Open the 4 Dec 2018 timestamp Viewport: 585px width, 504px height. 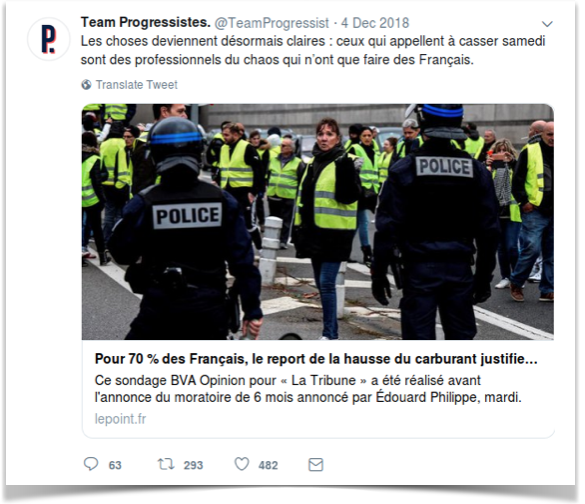click(375, 23)
